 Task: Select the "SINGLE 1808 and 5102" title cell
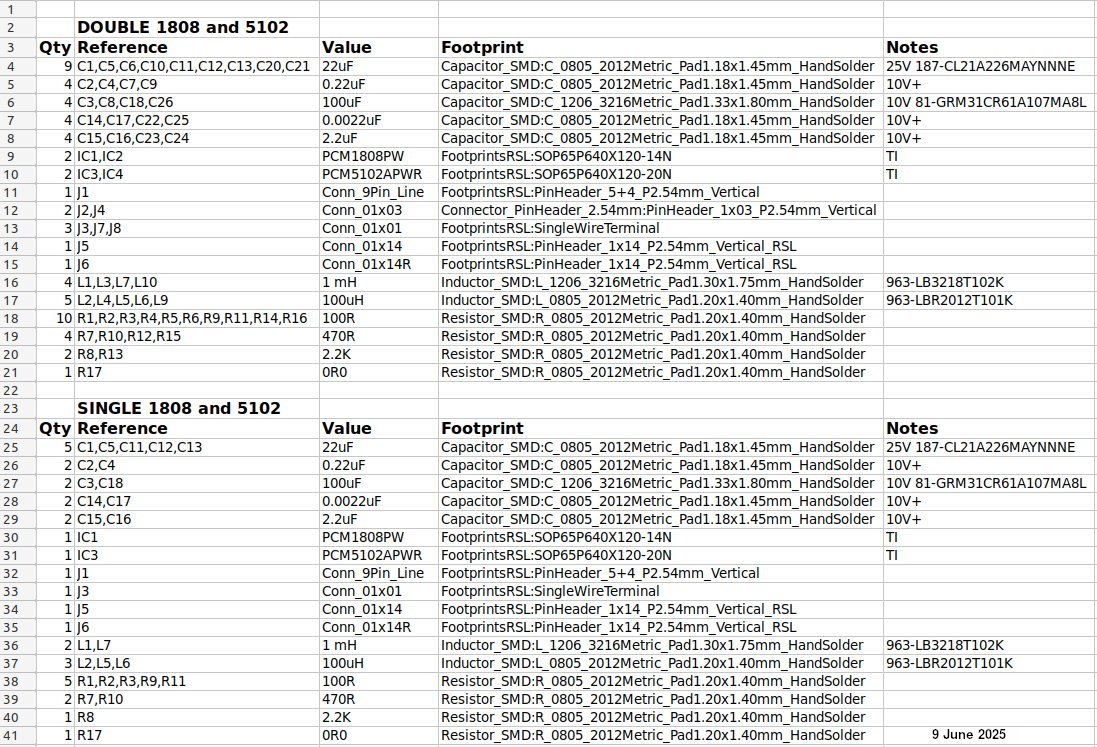[x=178, y=409]
